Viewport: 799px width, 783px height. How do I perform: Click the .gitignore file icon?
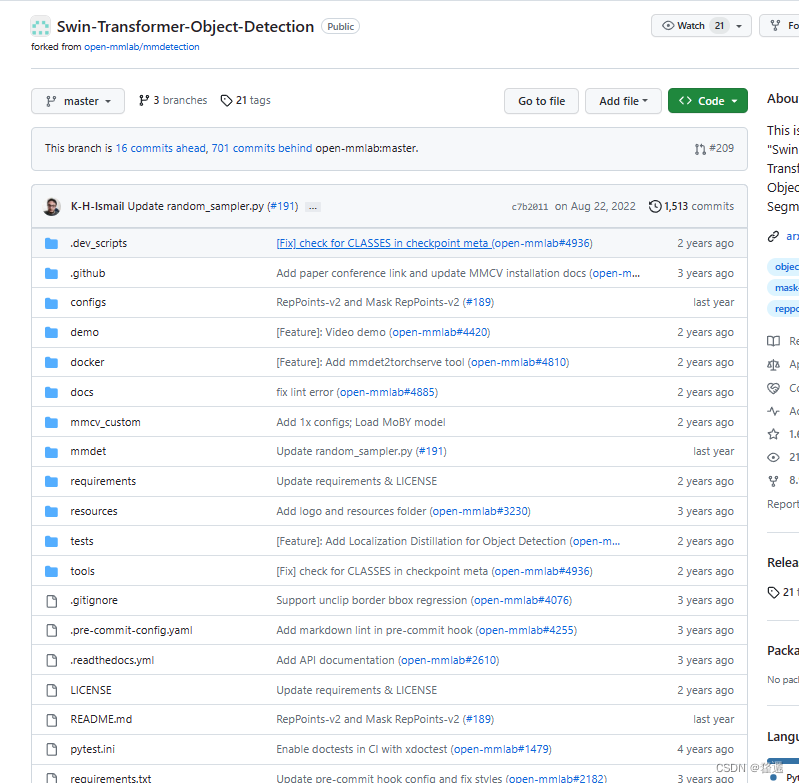51,601
